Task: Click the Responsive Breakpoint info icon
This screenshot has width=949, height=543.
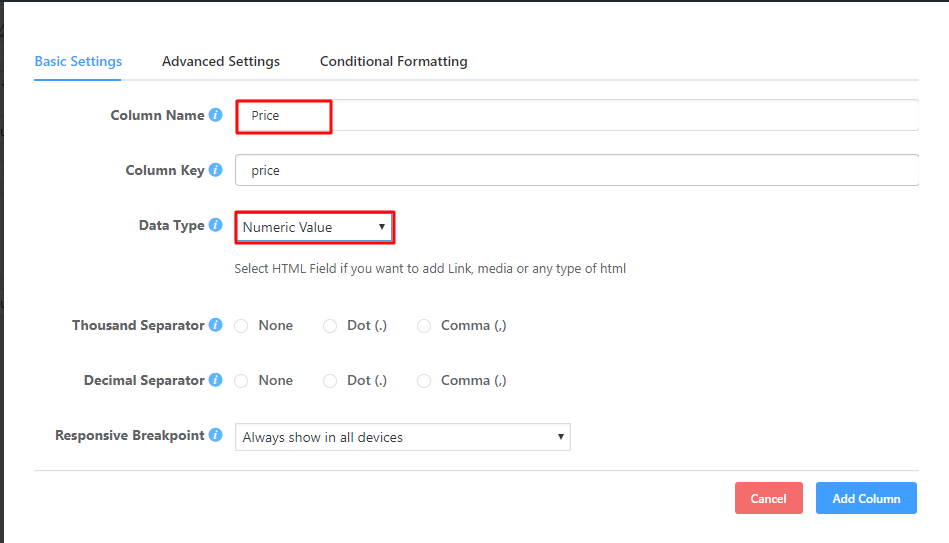Action: point(215,436)
